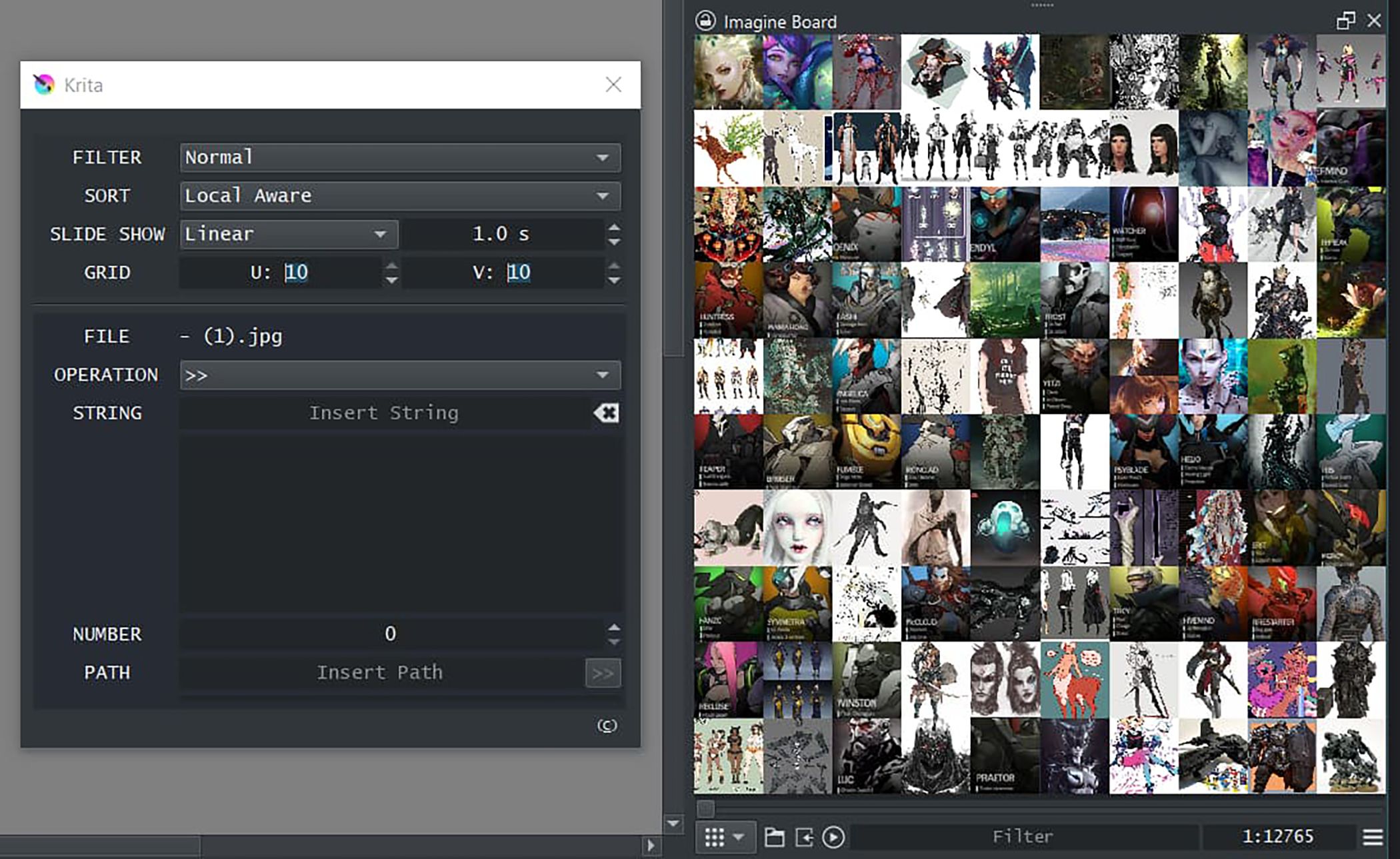Expand the arrow next to the grid view icon
1400x859 pixels.
737,836
